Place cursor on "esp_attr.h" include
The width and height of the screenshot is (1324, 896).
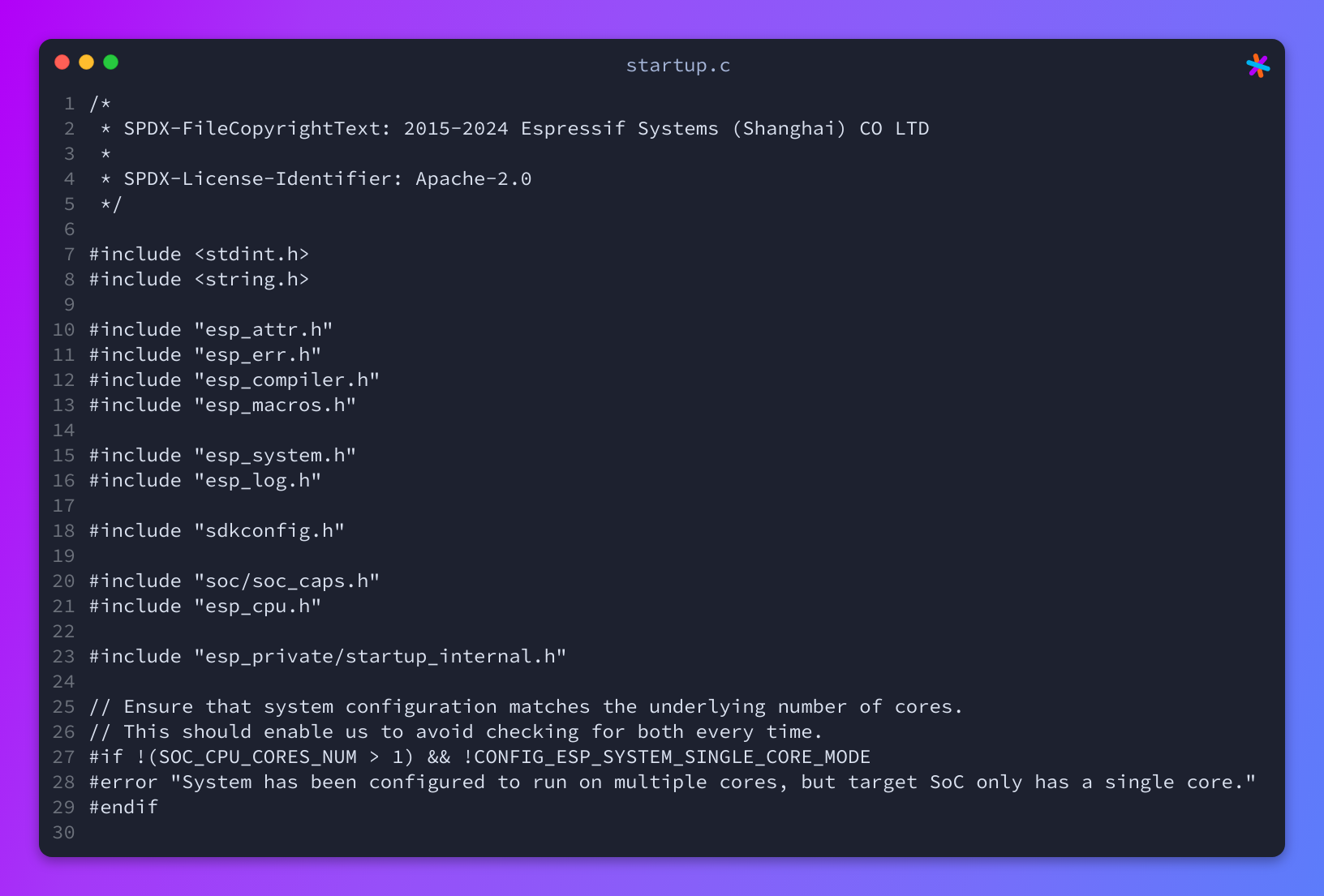pyautogui.click(x=264, y=330)
